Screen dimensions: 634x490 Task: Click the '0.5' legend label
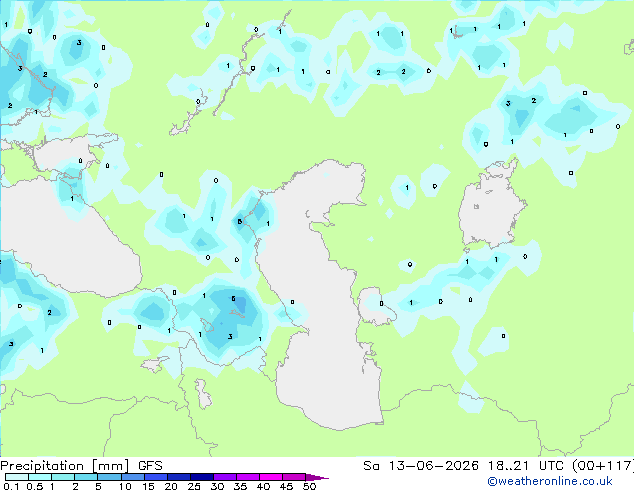coord(34,486)
